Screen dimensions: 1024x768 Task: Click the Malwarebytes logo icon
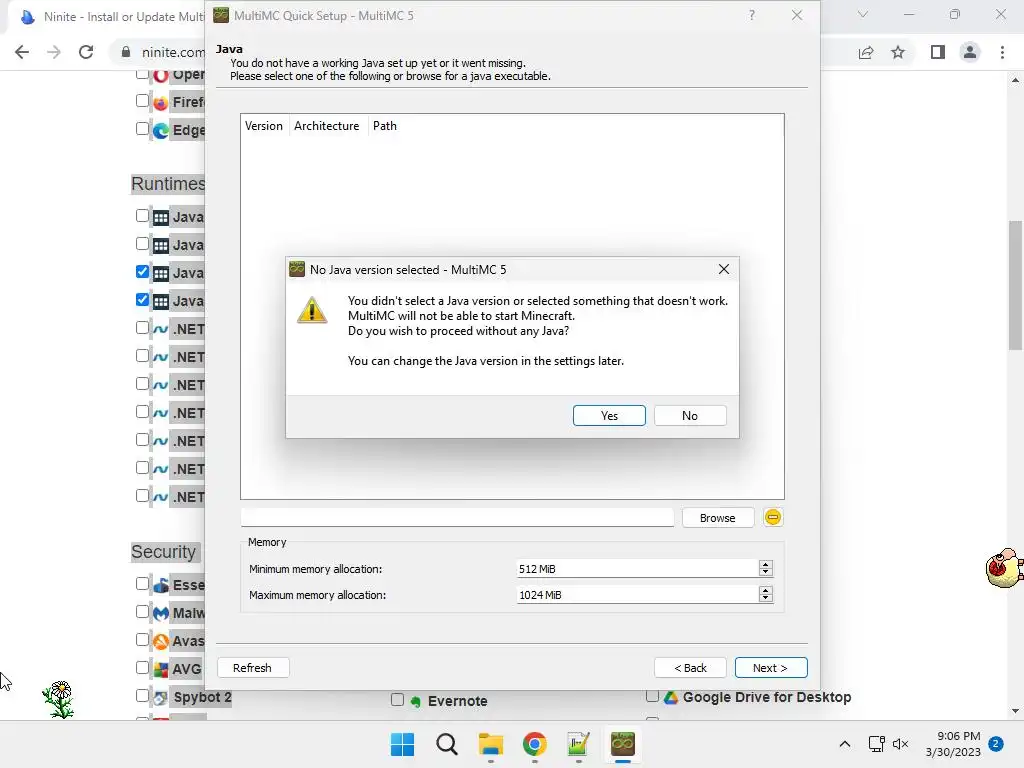pyautogui.click(x=161, y=614)
